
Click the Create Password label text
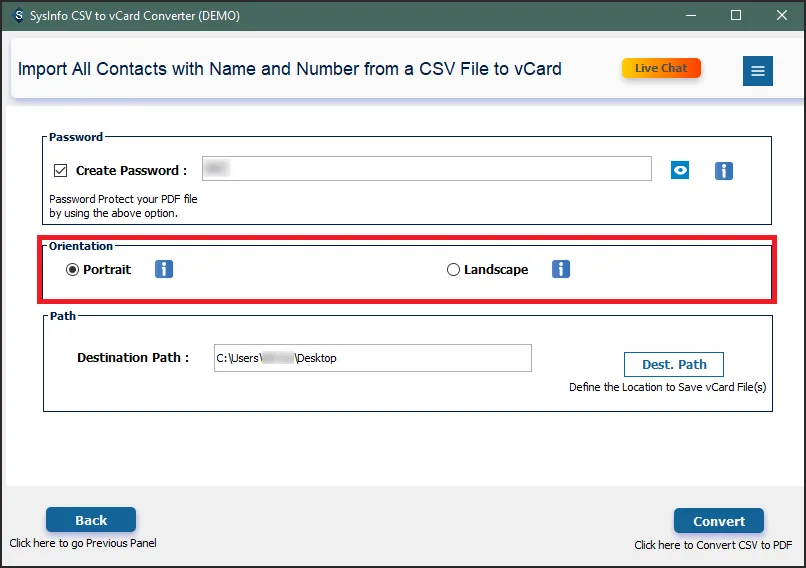pos(131,170)
